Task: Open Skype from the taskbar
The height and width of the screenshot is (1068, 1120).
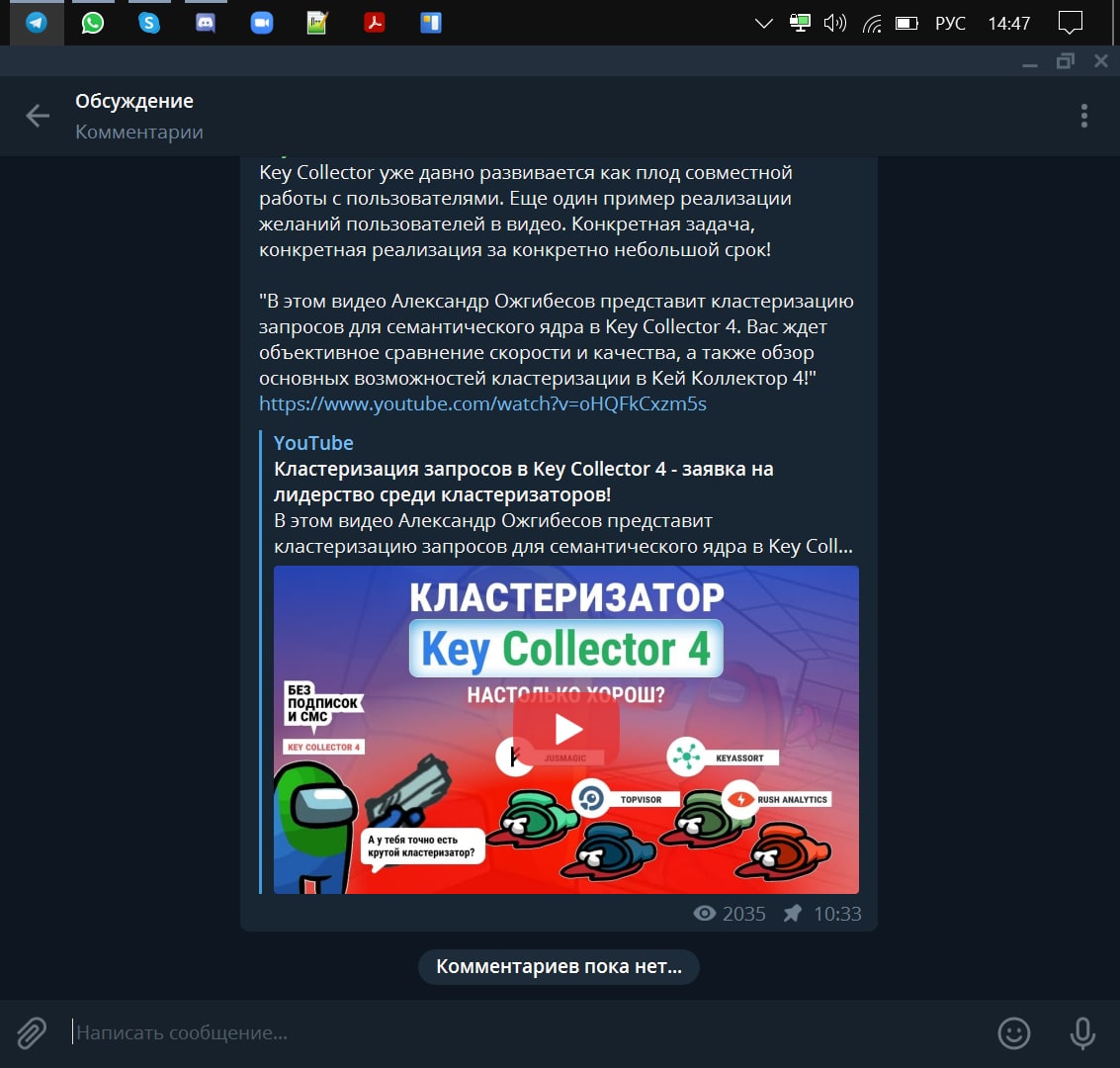Action: (x=149, y=23)
